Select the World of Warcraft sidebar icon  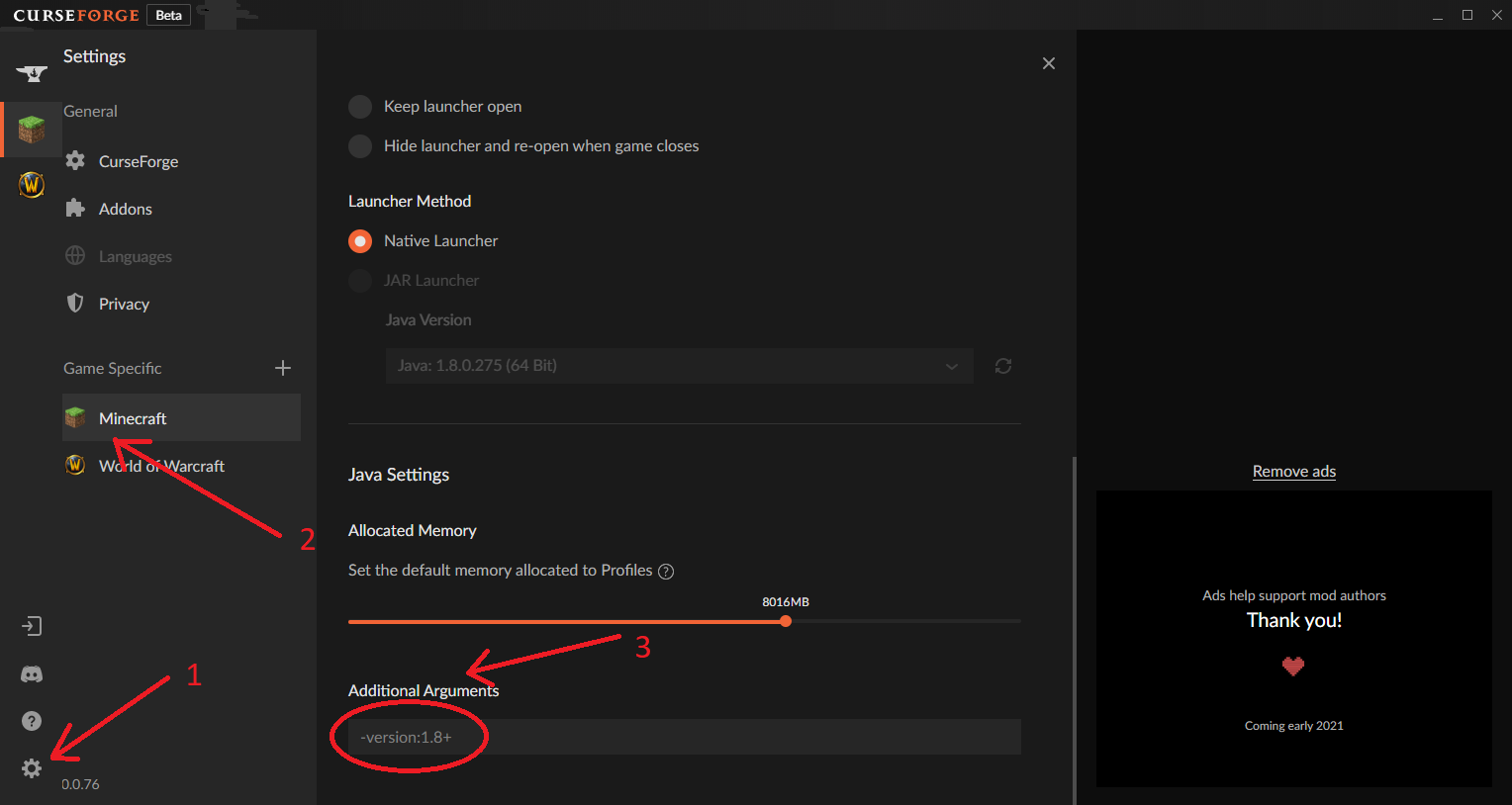[32, 184]
